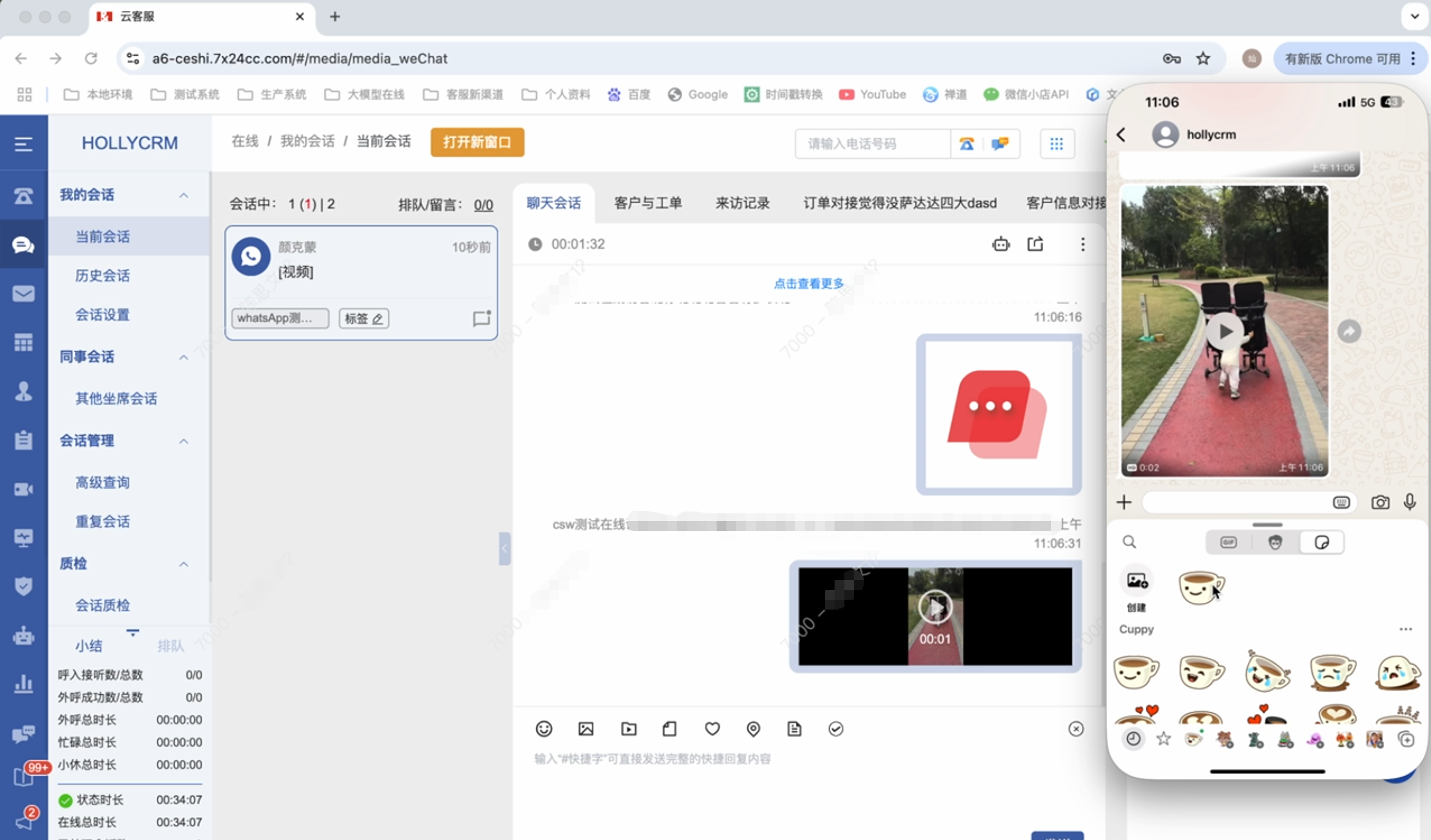
Task: Select 排队 status tab
Action: click(x=170, y=646)
